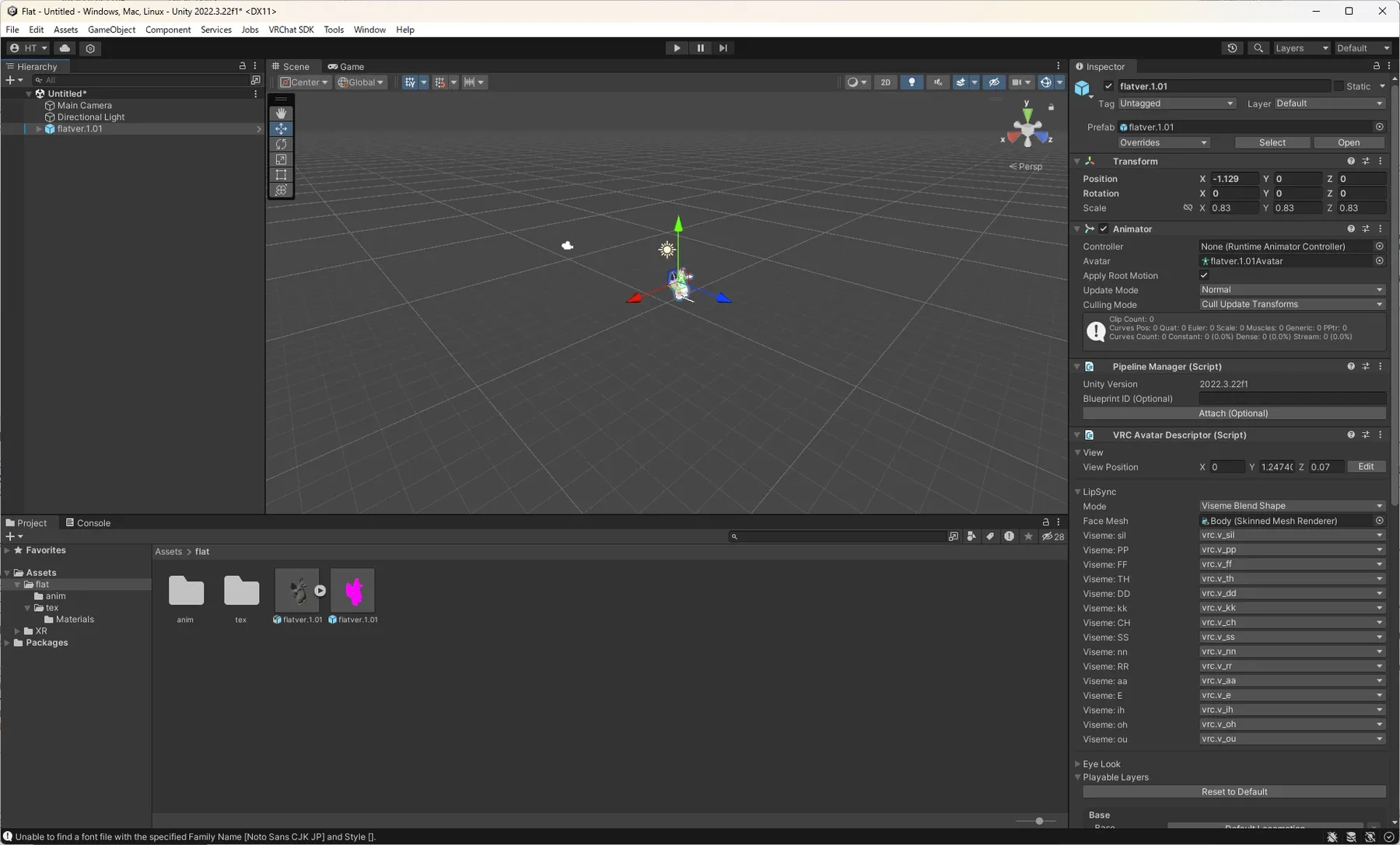Toggle constrained proportions for Scale

pos(1188,208)
